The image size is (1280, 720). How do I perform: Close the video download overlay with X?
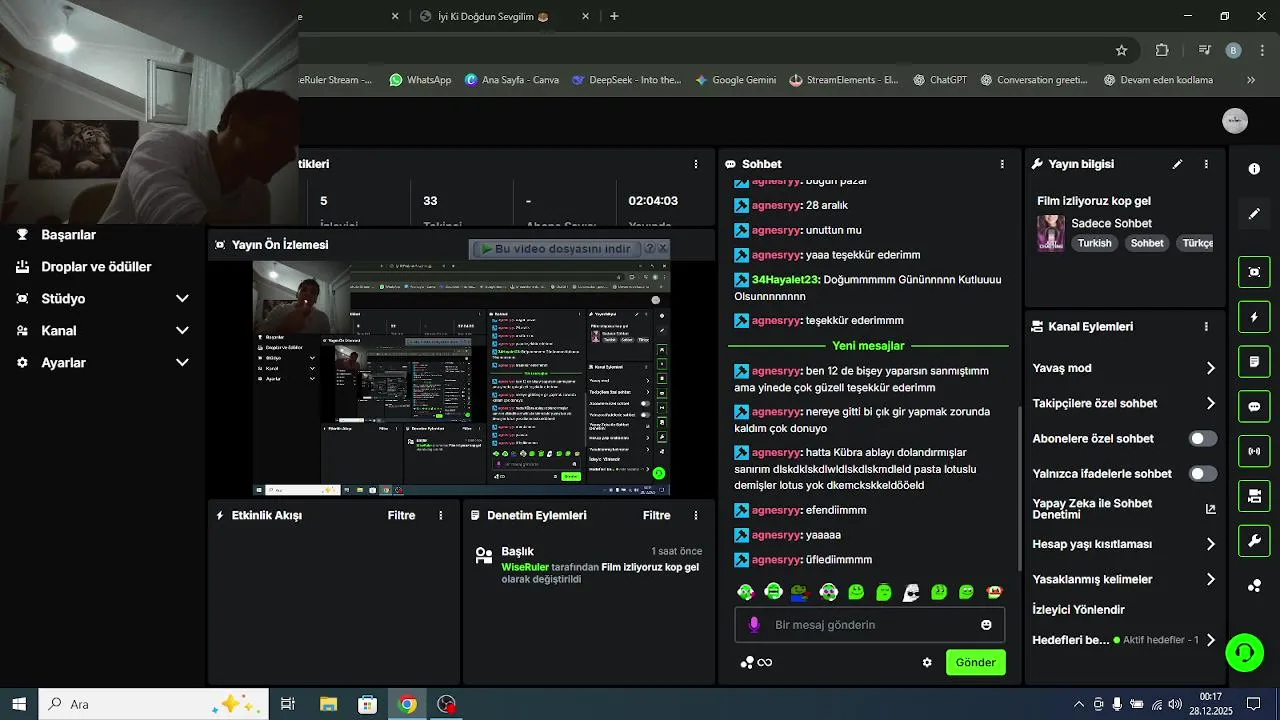662,248
